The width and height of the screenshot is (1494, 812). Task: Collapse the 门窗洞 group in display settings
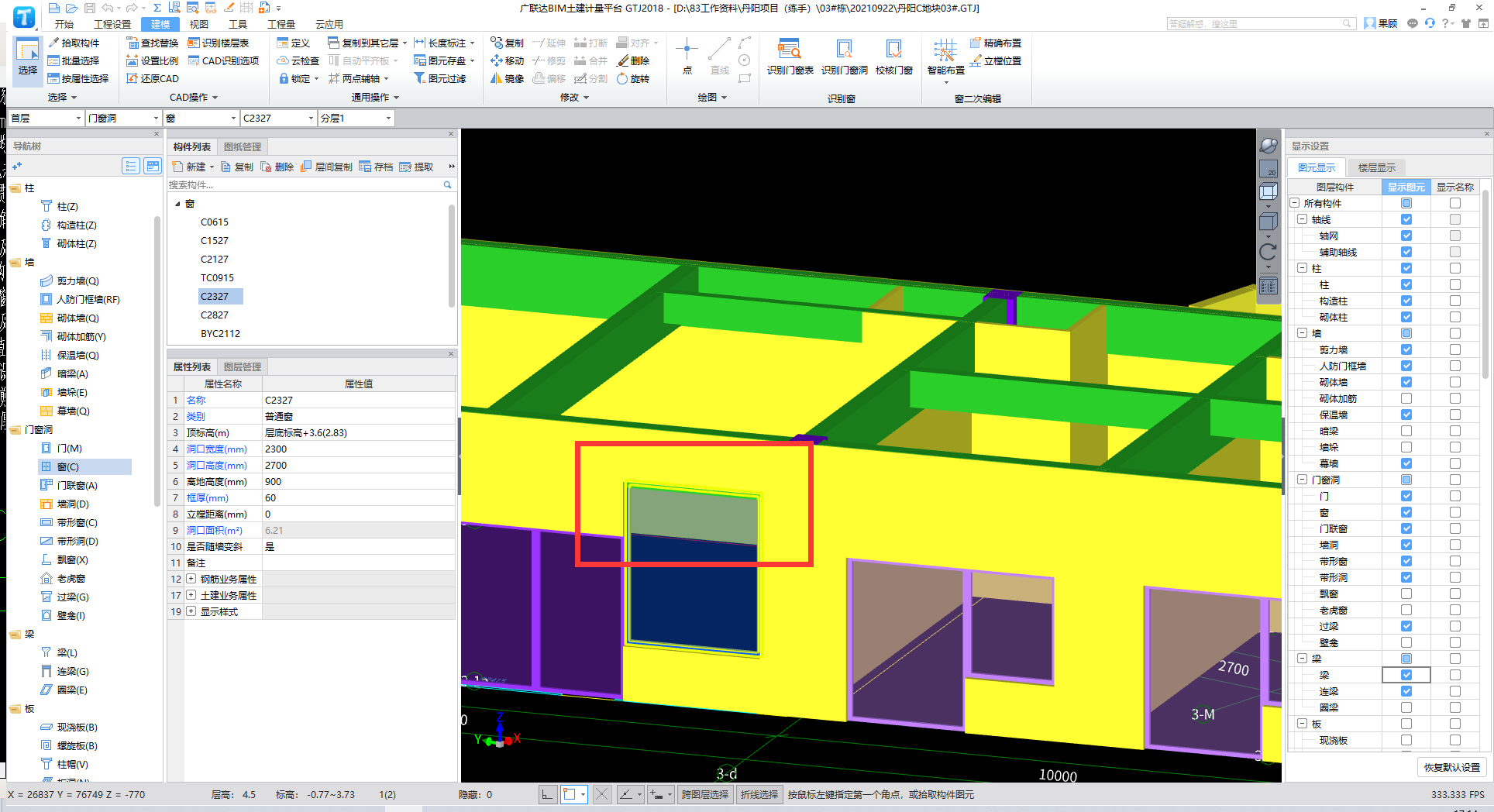point(1303,480)
